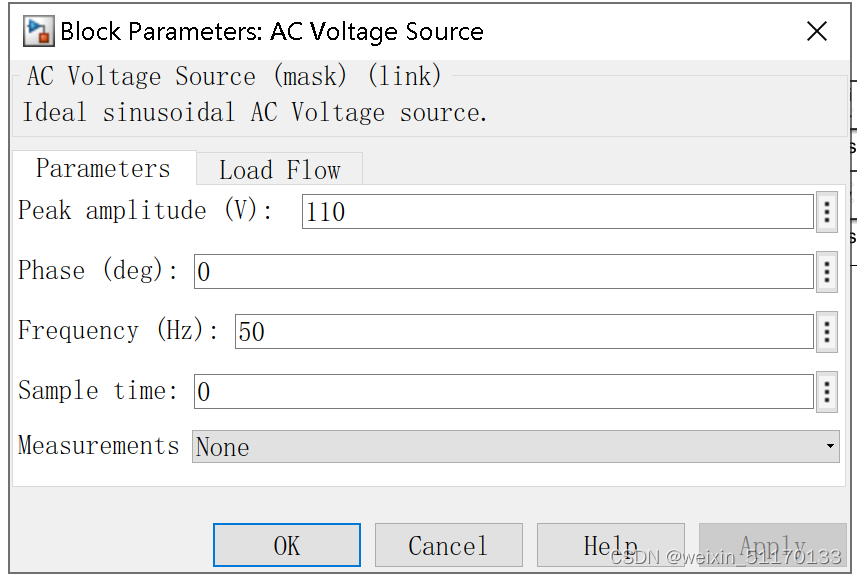The image size is (857, 576).
Task: Open the Peak amplitude parameter options menu
Action: (827, 211)
